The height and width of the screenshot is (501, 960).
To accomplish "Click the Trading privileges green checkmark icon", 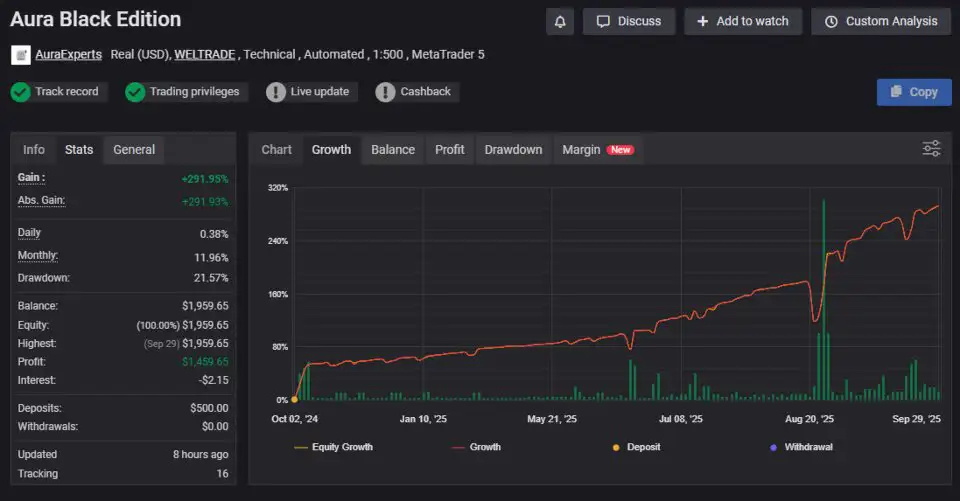I will pyautogui.click(x=135, y=92).
